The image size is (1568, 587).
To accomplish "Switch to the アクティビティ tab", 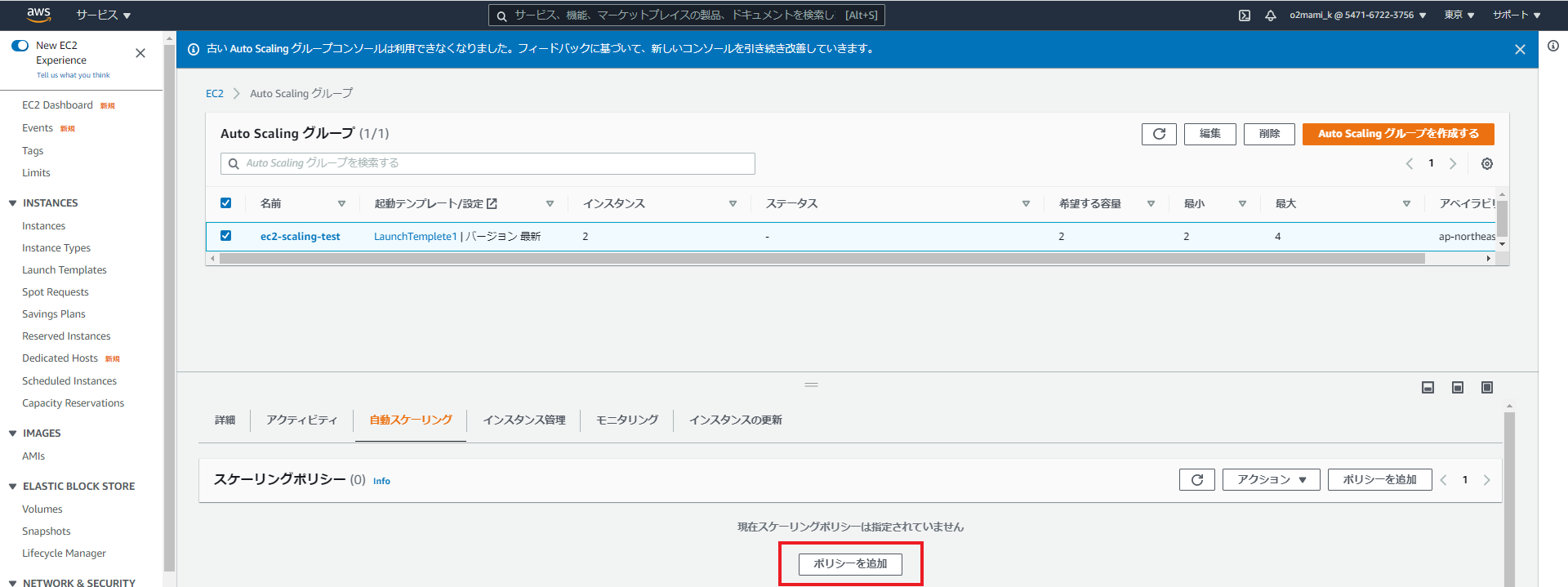I will point(301,420).
